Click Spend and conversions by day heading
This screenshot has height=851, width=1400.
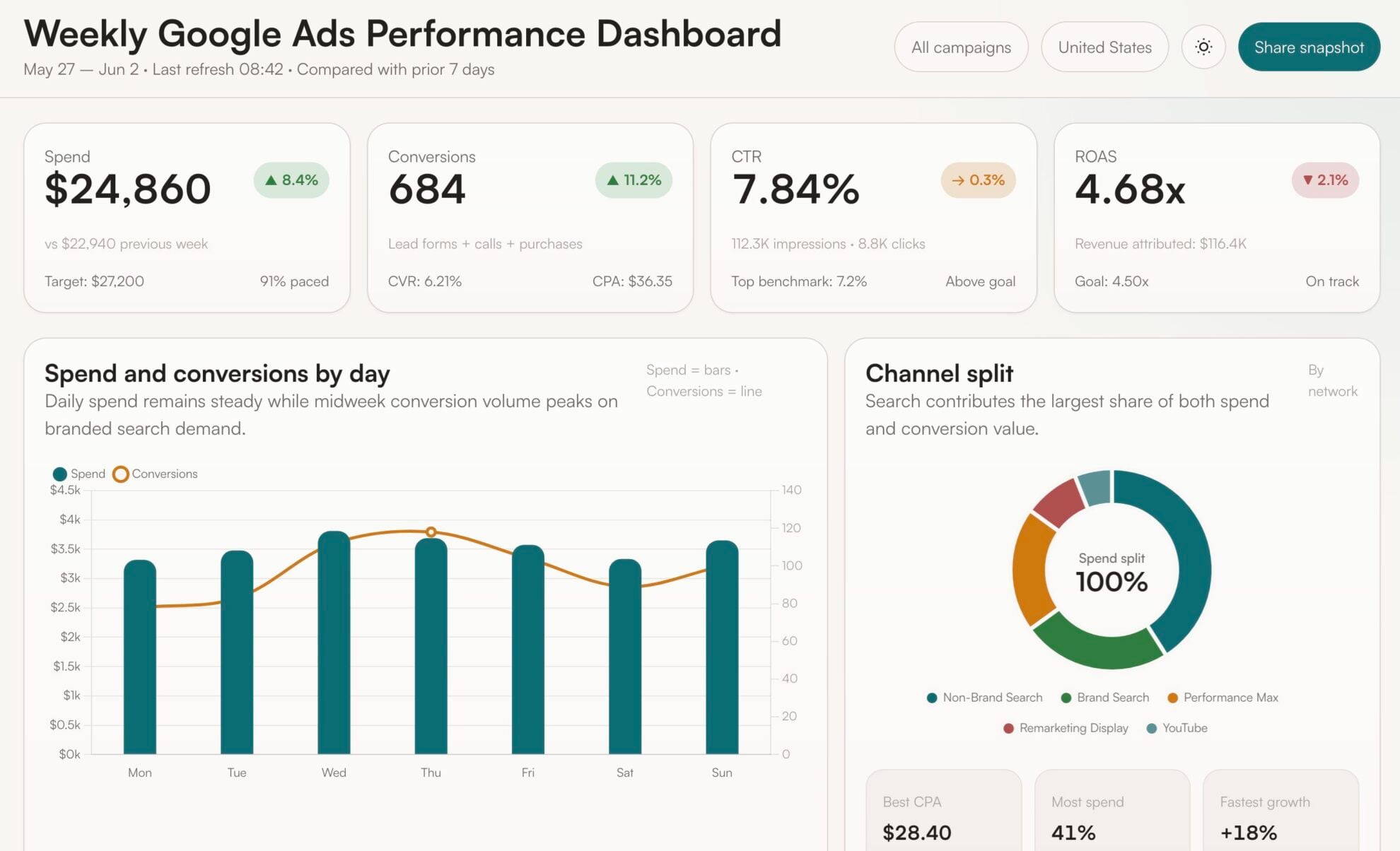[x=217, y=373]
